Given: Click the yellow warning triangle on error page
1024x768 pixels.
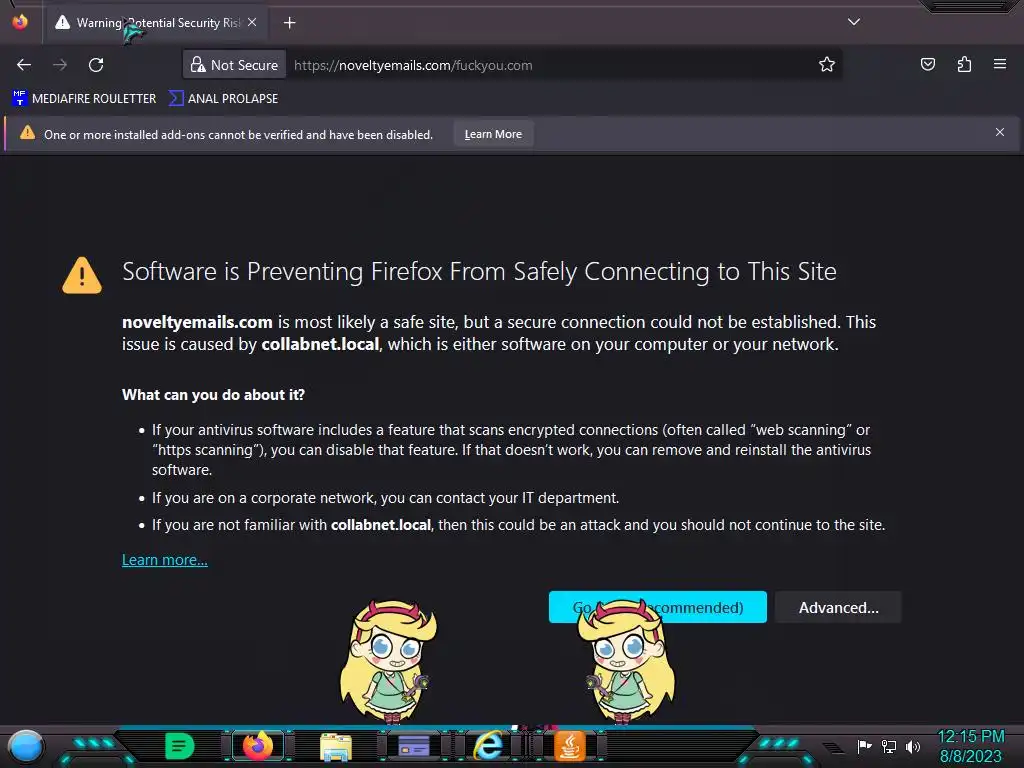Looking at the screenshot, I should point(82,276).
